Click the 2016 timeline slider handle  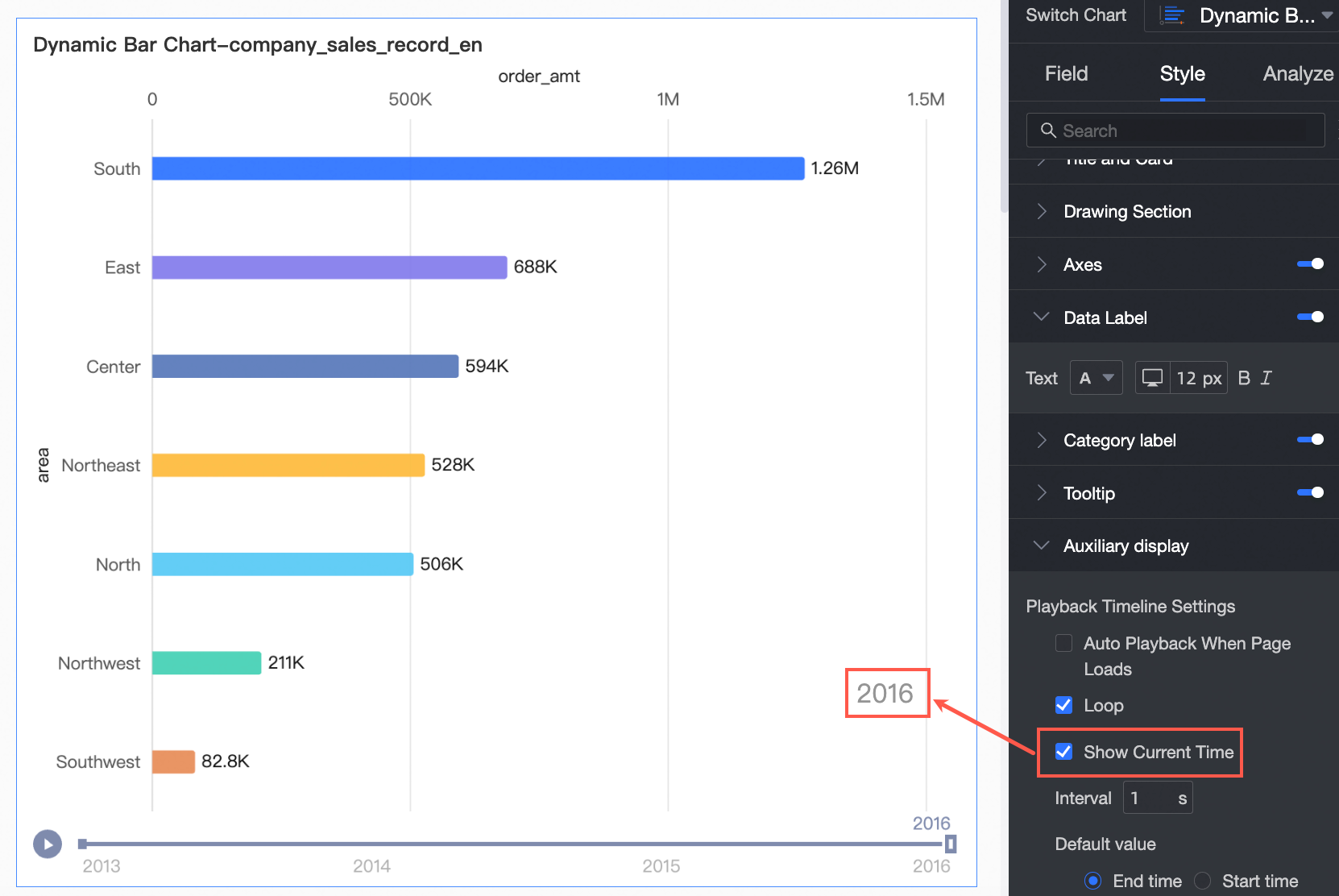pyautogui.click(x=951, y=844)
